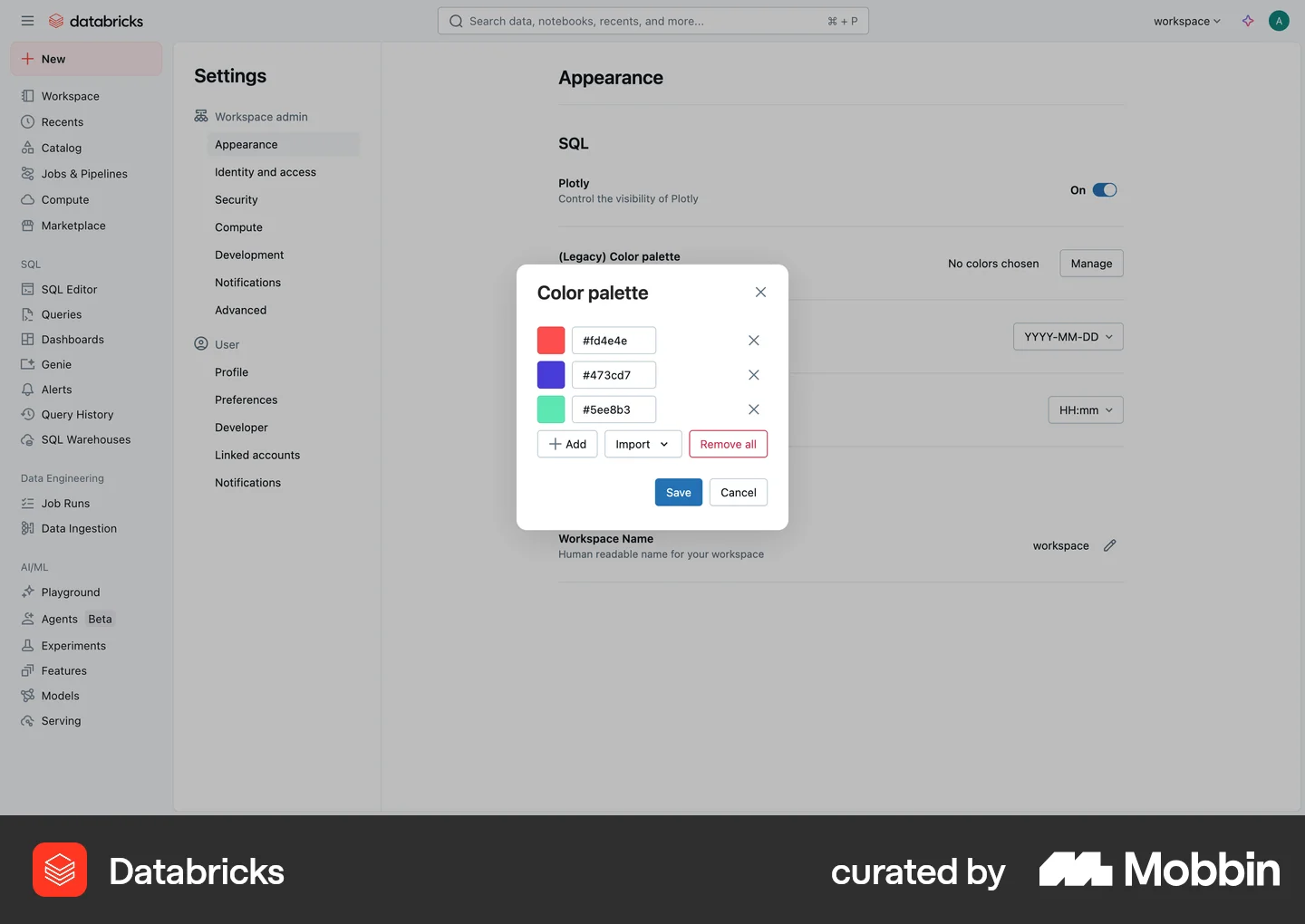Remove the #473cd7 color row

click(753, 375)
